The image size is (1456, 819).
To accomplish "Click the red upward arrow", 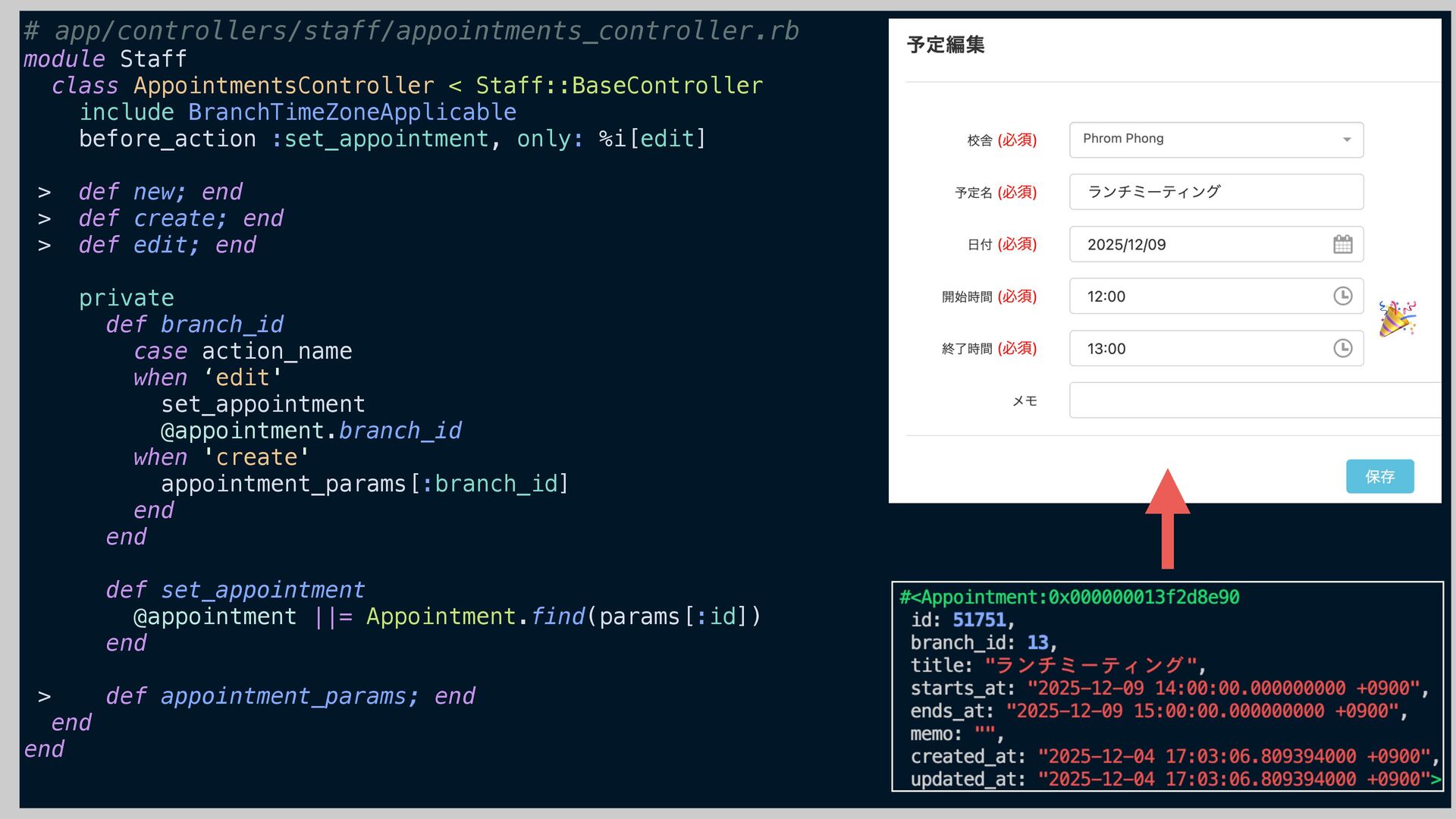I will pyautogui.click(x=1167, y=519).
